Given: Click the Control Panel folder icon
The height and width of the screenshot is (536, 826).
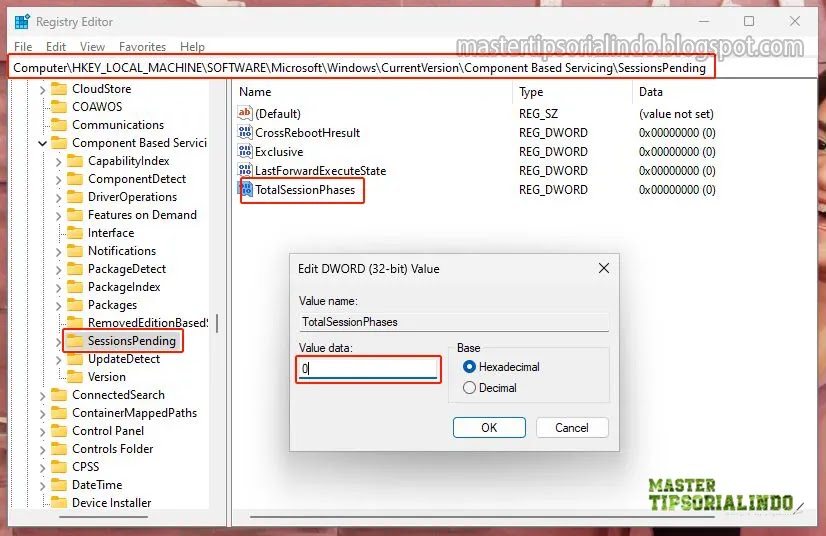Looking at the screenshot, I should coord(59,431).
